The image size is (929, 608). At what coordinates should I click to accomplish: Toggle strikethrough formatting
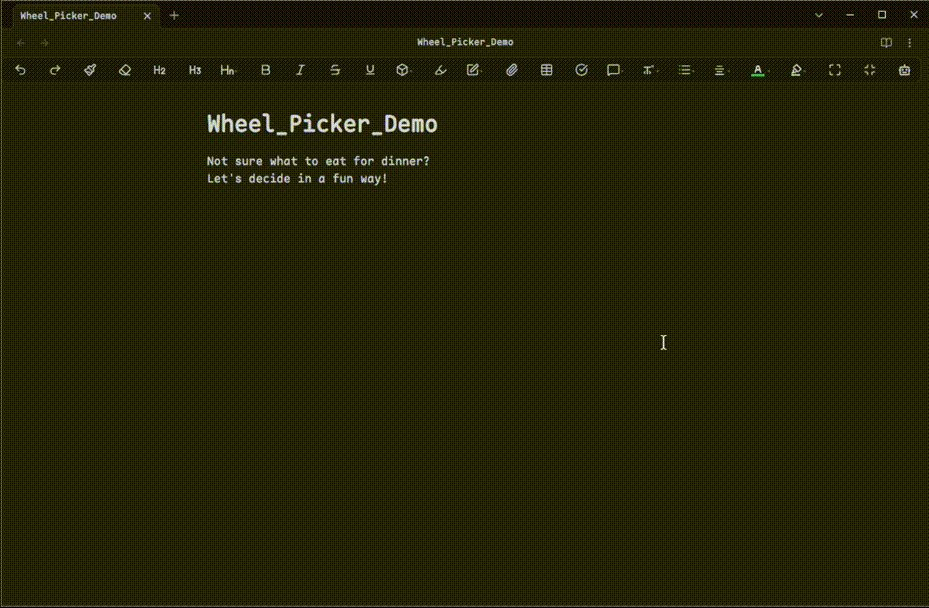[x=335, y=70]
